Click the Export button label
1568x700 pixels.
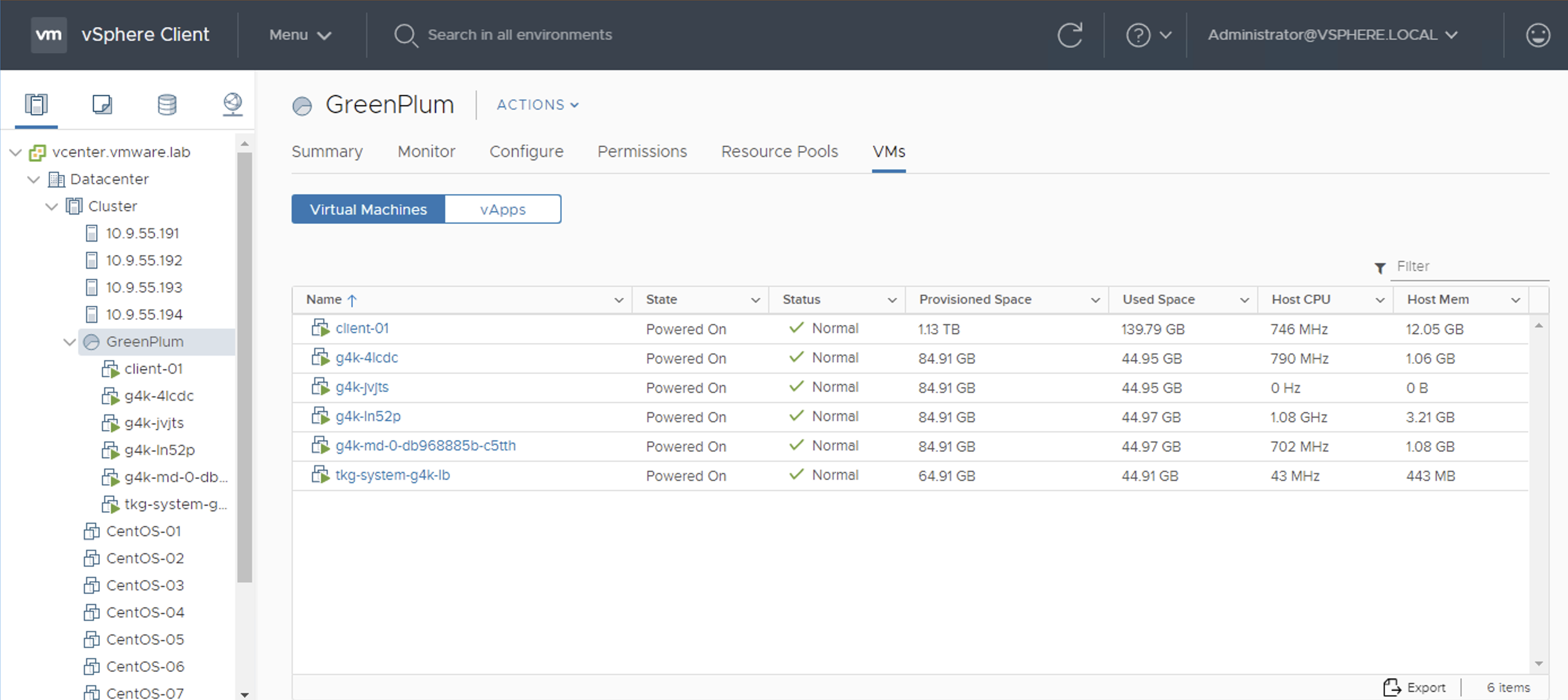click(1426, 687)
